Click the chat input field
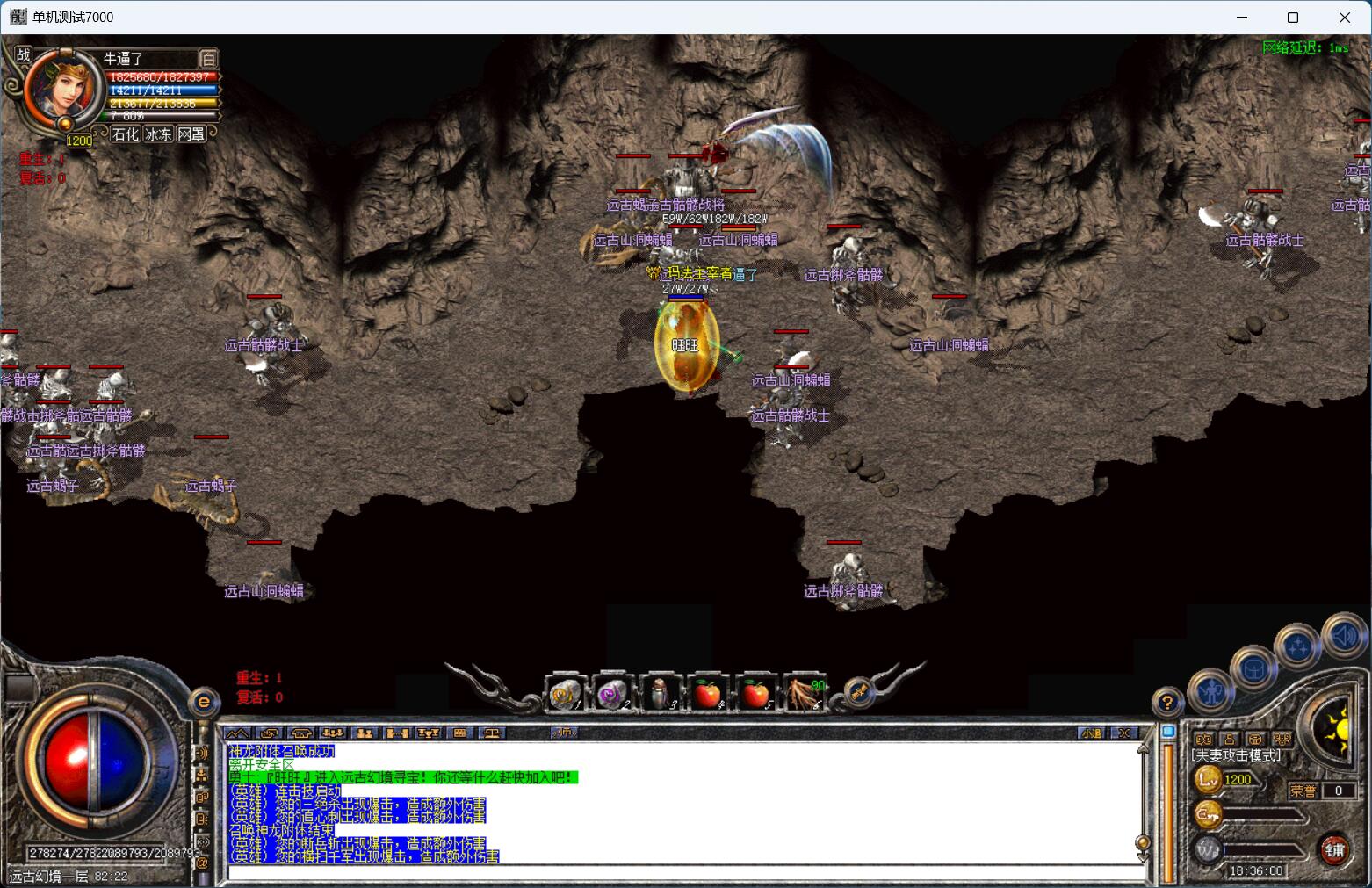The height and width of the screenshot is (888, 1372). point(685,873)
